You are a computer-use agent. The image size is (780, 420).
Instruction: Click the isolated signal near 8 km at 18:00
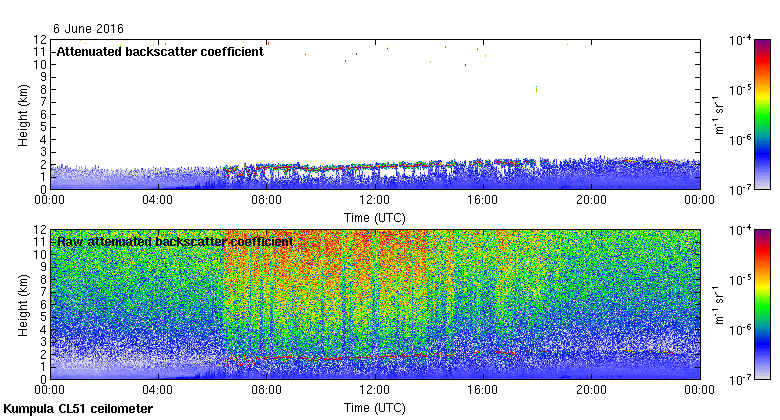(x=536, y=90)
